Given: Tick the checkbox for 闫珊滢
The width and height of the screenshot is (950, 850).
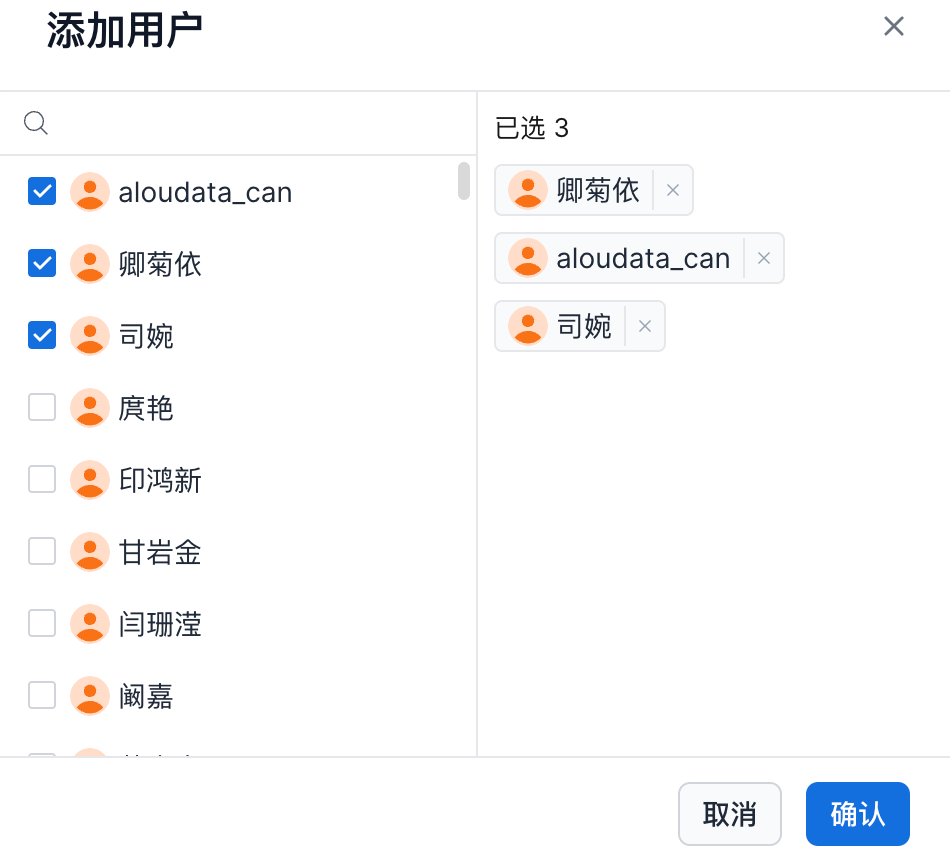Looking at the screenshot, I should pos(42,623).
